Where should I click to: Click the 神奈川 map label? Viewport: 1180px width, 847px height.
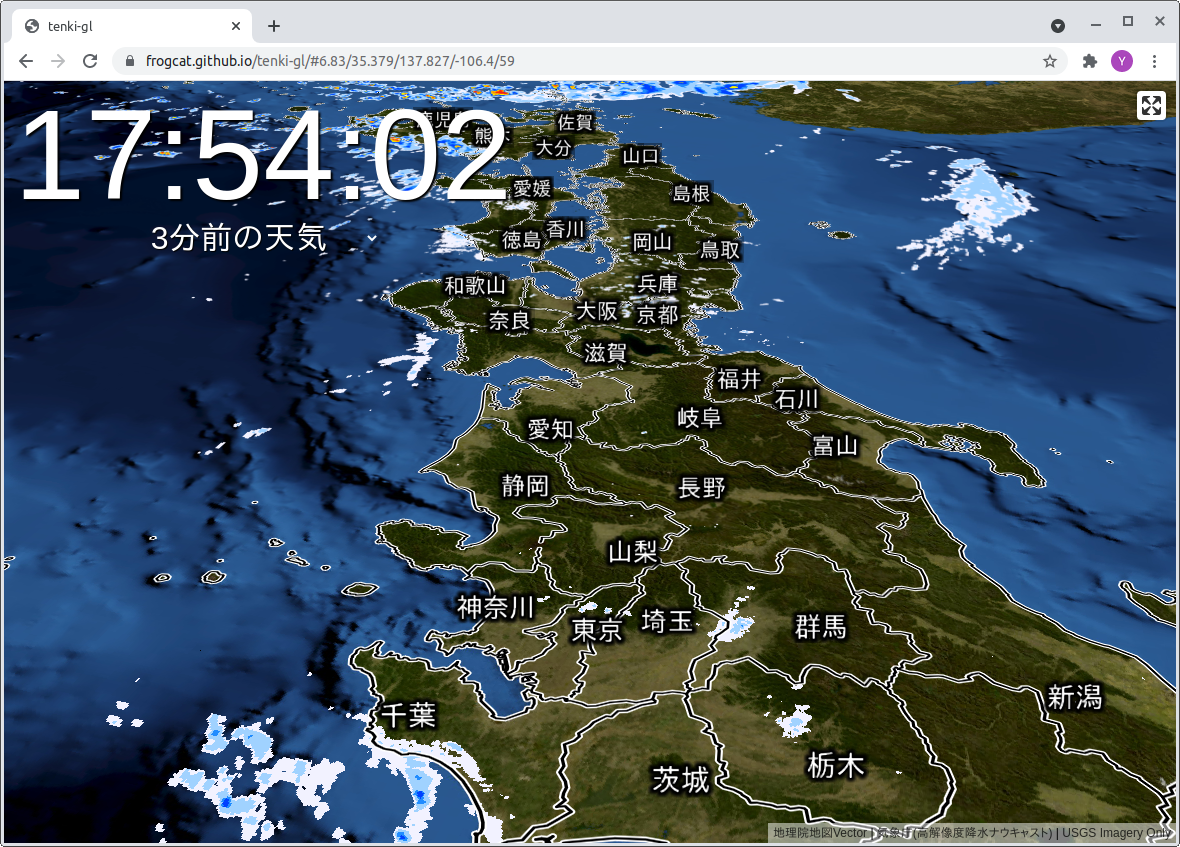coord(496,607)
